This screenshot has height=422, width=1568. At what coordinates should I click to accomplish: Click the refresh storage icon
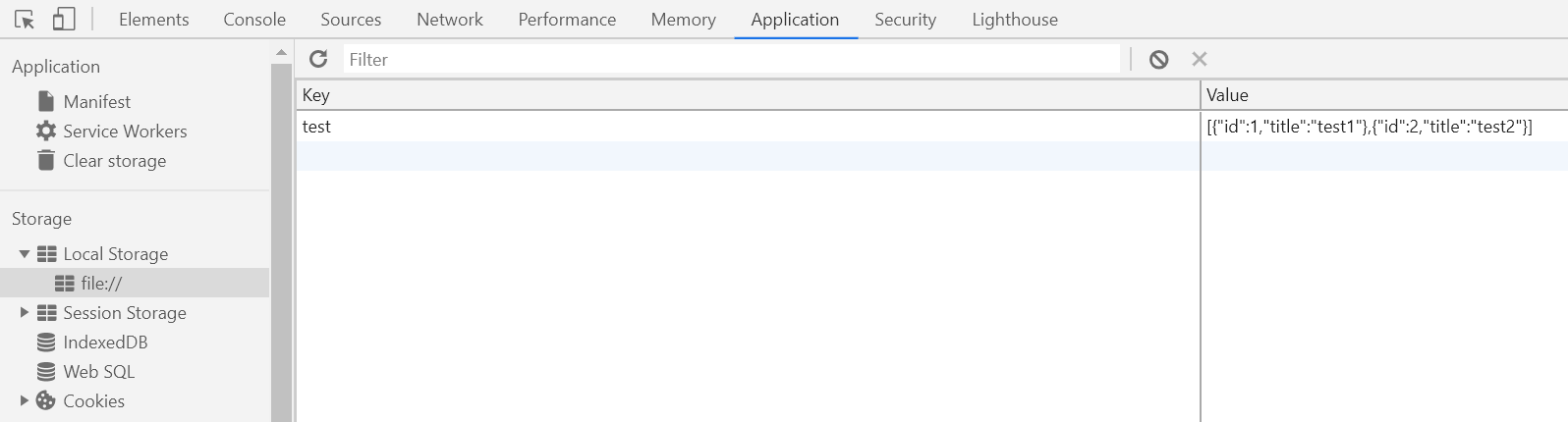[x=318, y=59]
